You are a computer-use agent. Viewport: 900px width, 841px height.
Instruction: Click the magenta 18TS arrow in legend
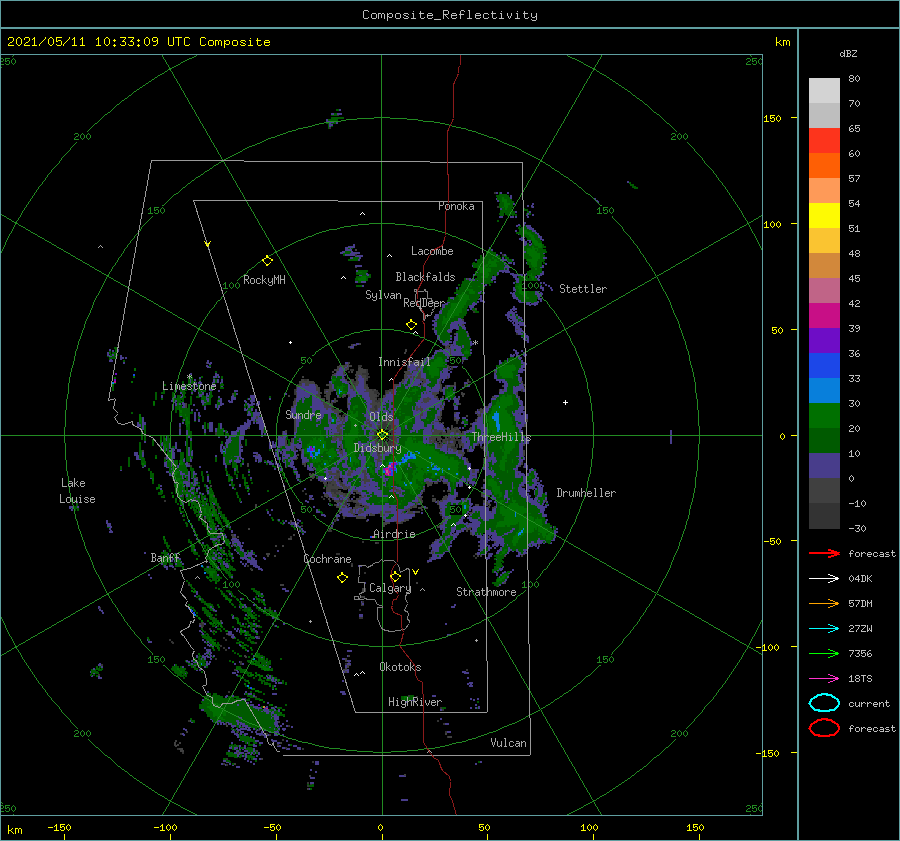[824, 679]
